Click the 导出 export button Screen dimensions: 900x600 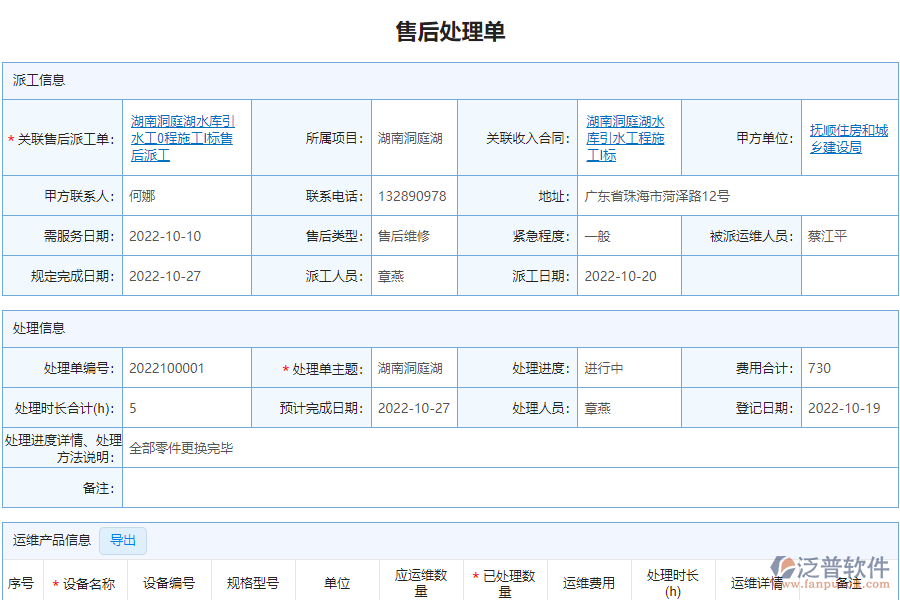point(123,540)
